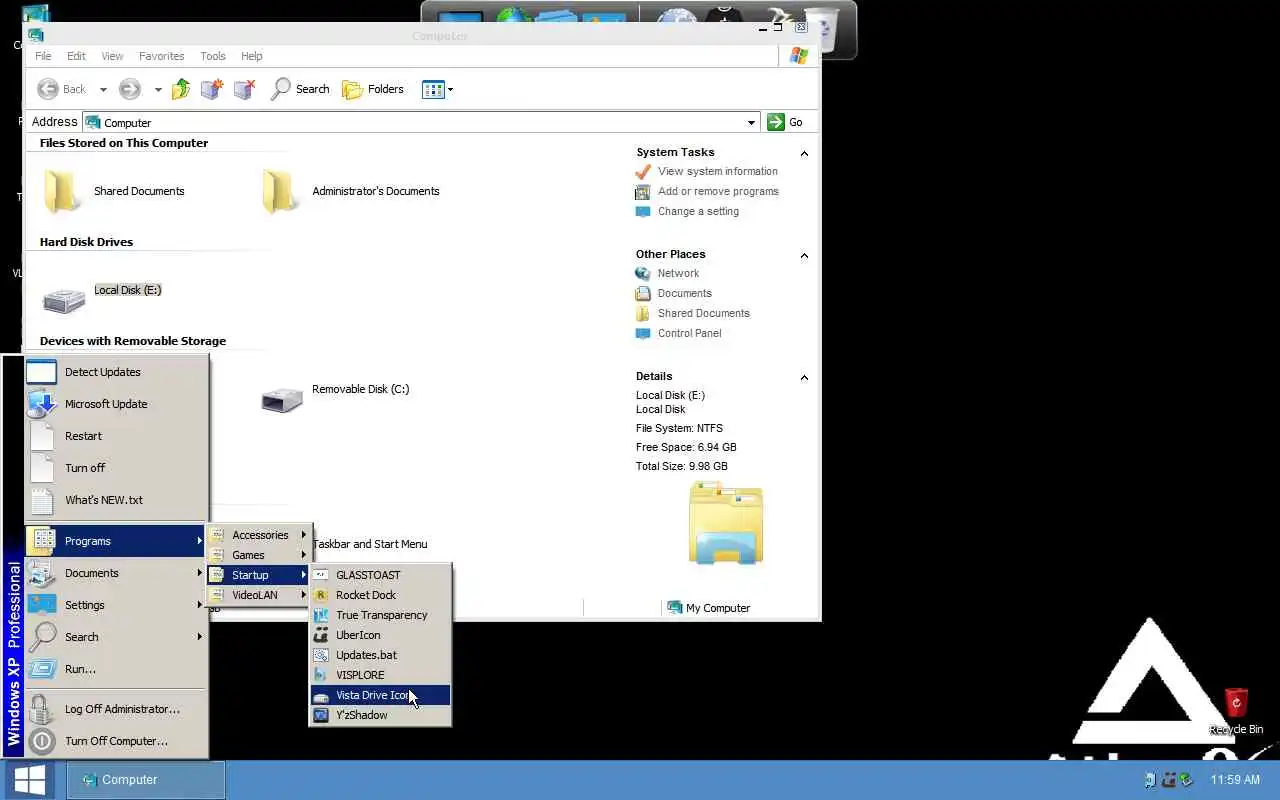Screen dimensions: 1280x800
Task: Click Detect Updates in Start menu
Action: coord(116,372)
